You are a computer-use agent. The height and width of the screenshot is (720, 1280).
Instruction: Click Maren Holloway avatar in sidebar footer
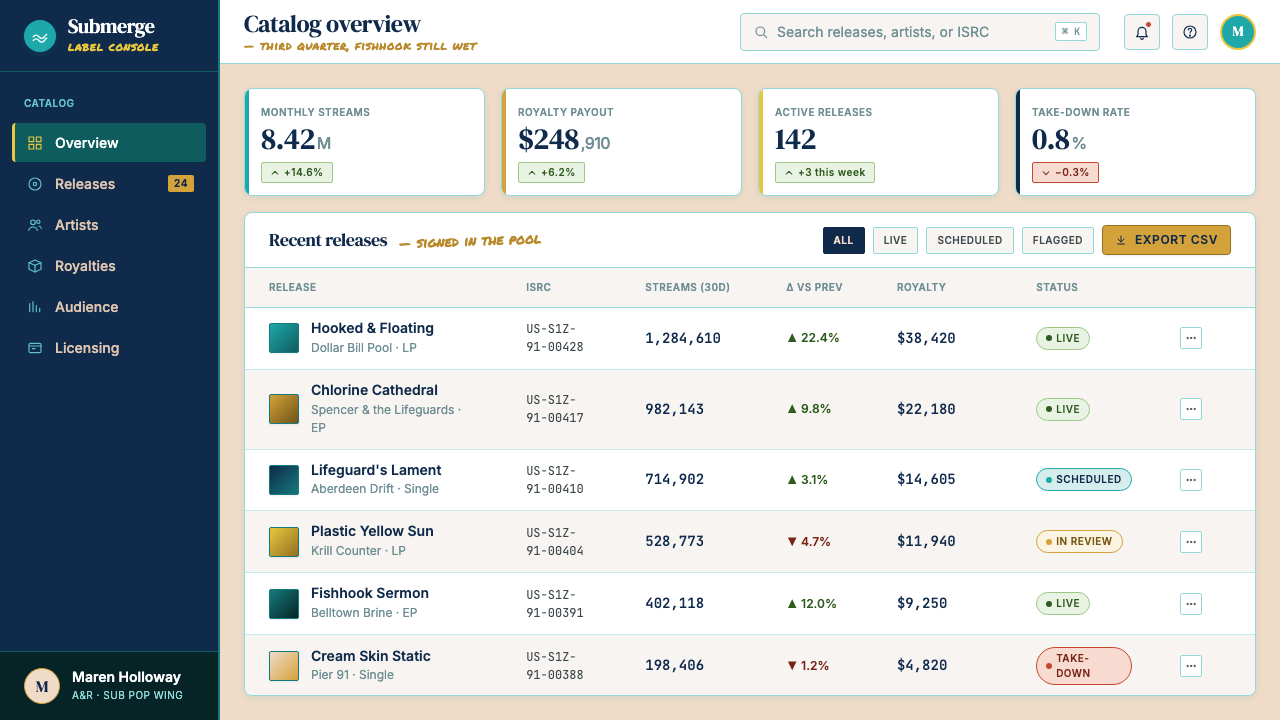click(42, 686)
